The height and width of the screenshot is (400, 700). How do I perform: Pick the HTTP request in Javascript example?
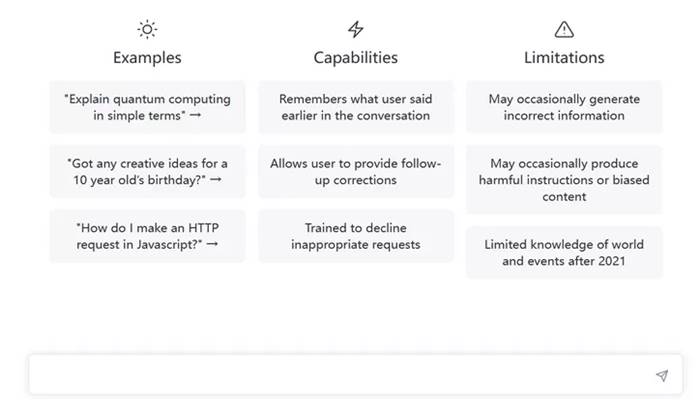point(147,236)
